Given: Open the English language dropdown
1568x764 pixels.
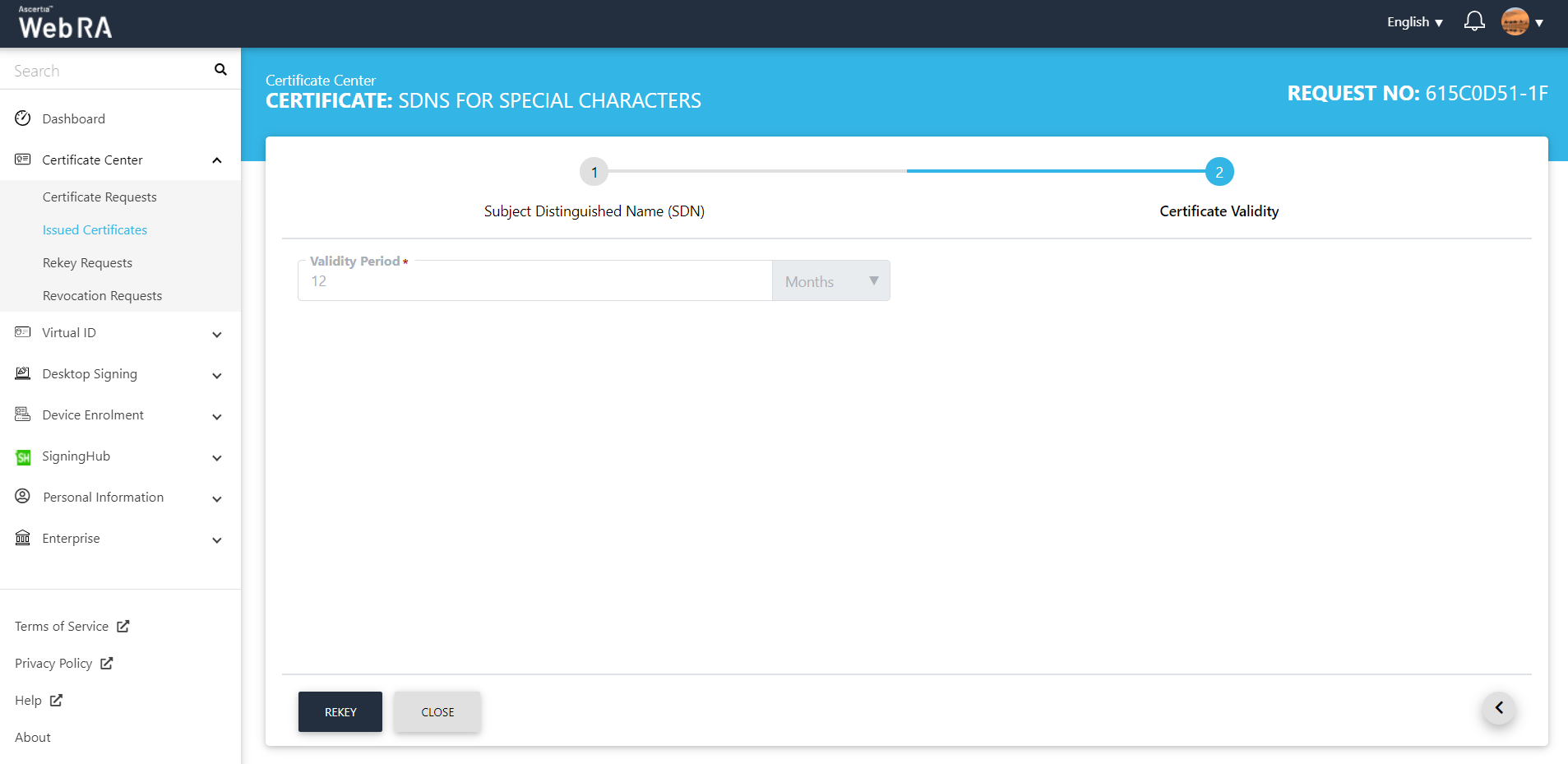Looking at the screenshot, I should 1414,22.
